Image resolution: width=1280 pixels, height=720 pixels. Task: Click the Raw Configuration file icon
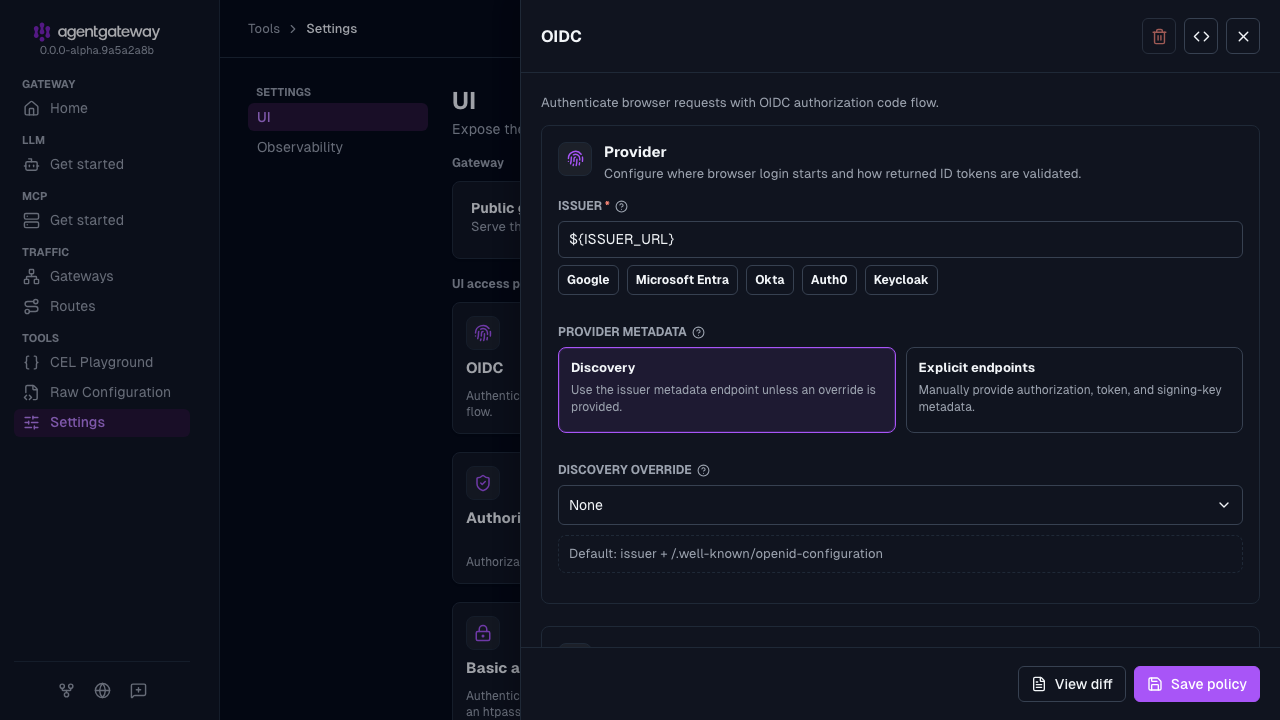(x=32, y=392)
